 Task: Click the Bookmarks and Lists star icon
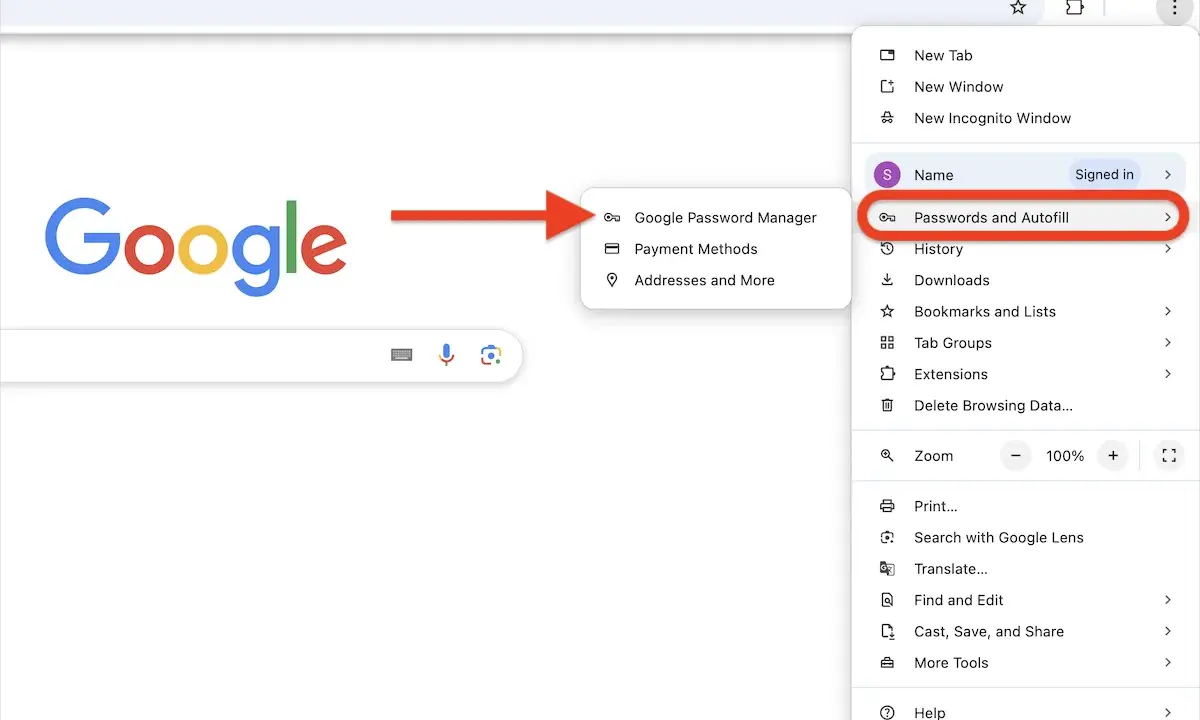point(887,312)
